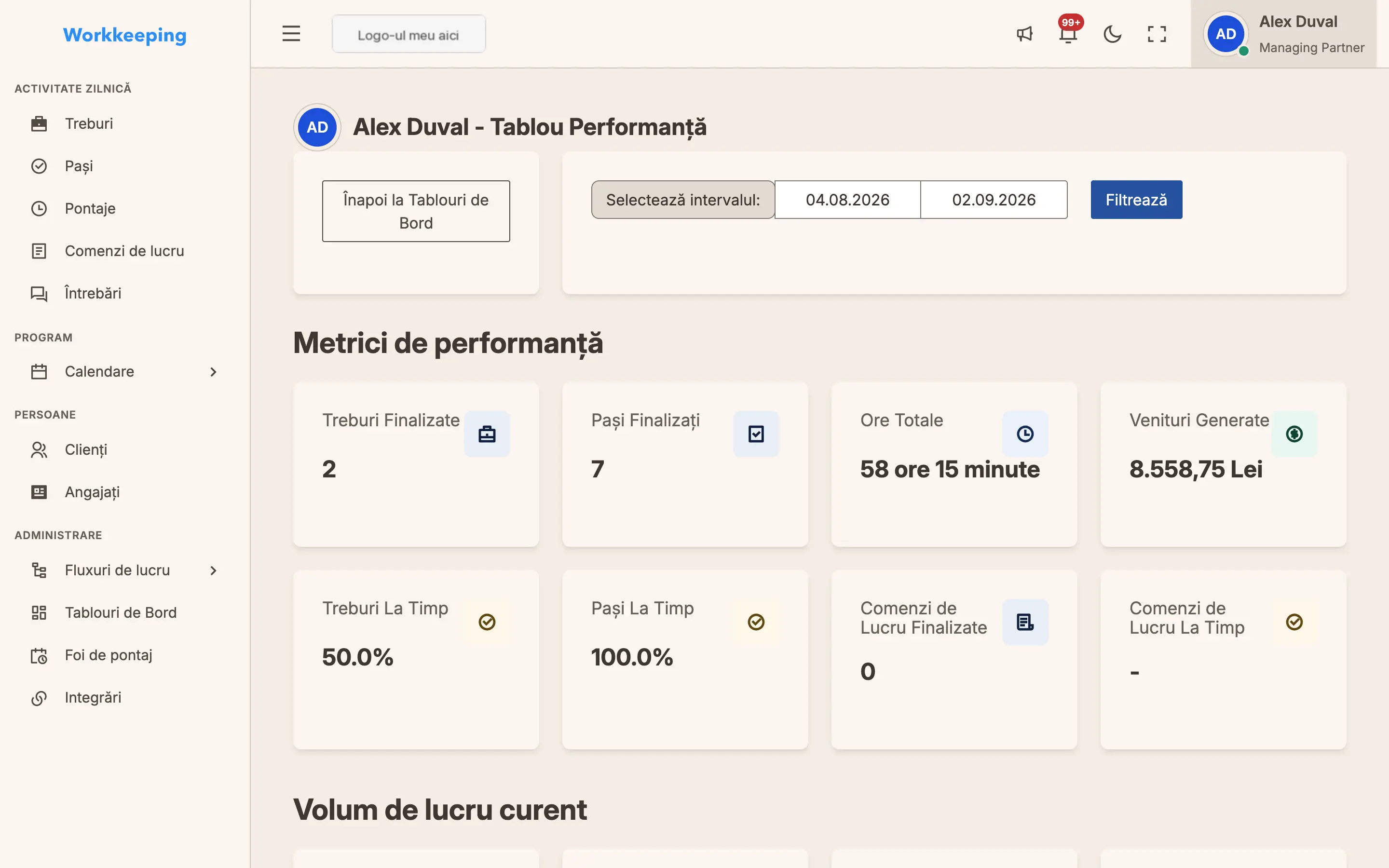This screenshot has height=868, width=1389.
Task: Open Integrări in the sidebar
Action: [x=124, y=697]
